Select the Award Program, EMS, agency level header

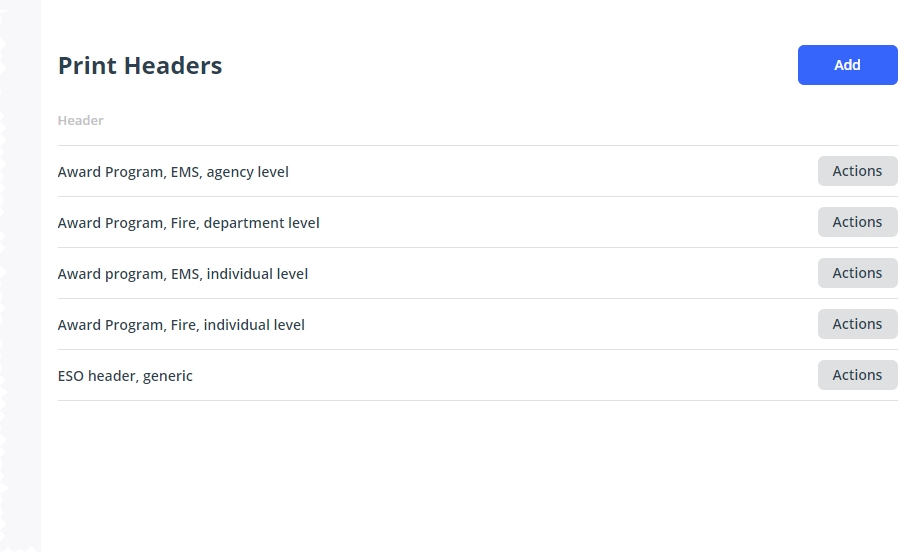pyautogui.click(x=173, y=172)
